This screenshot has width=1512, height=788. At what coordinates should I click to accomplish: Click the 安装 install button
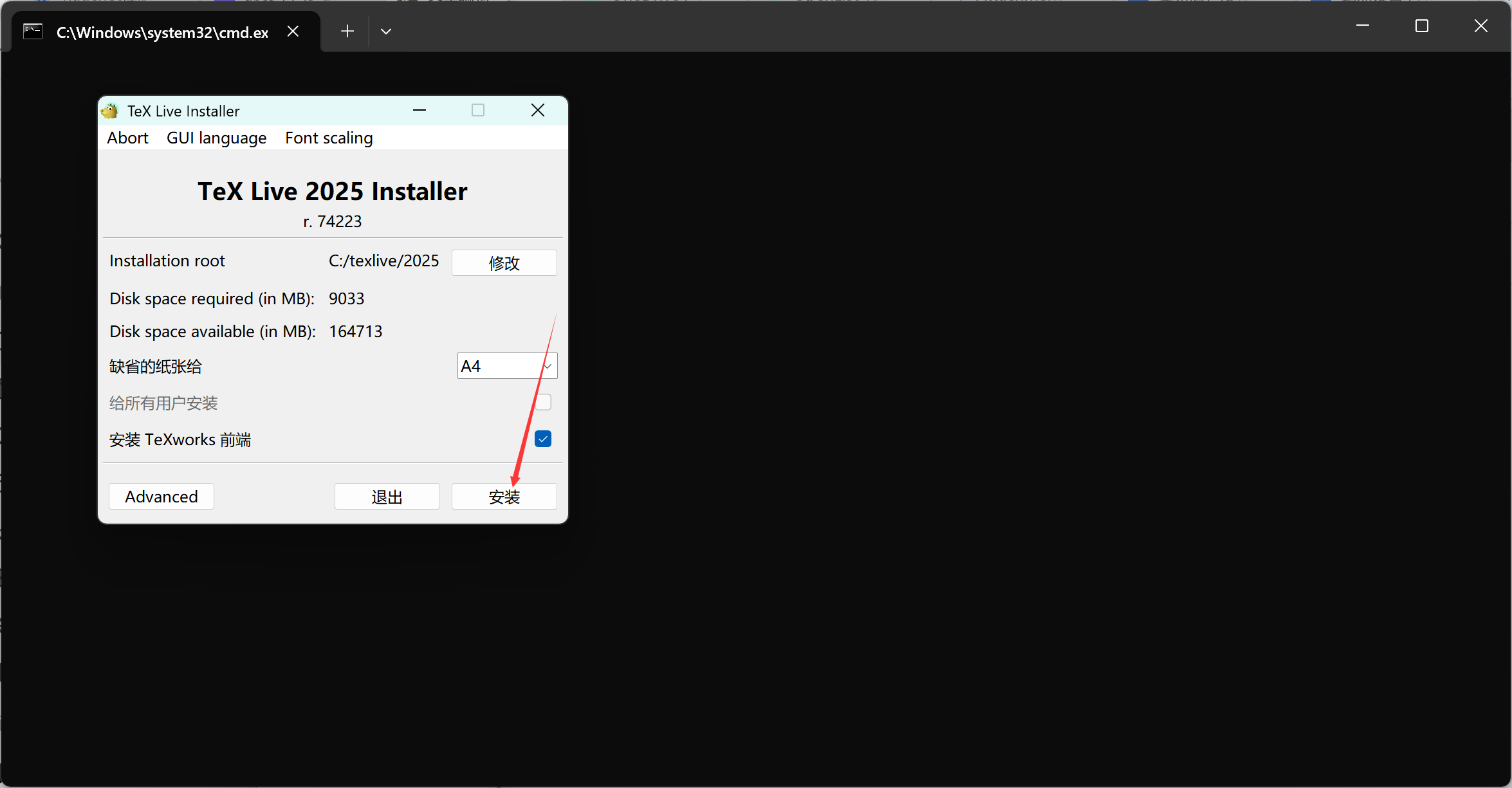point(504,497)
